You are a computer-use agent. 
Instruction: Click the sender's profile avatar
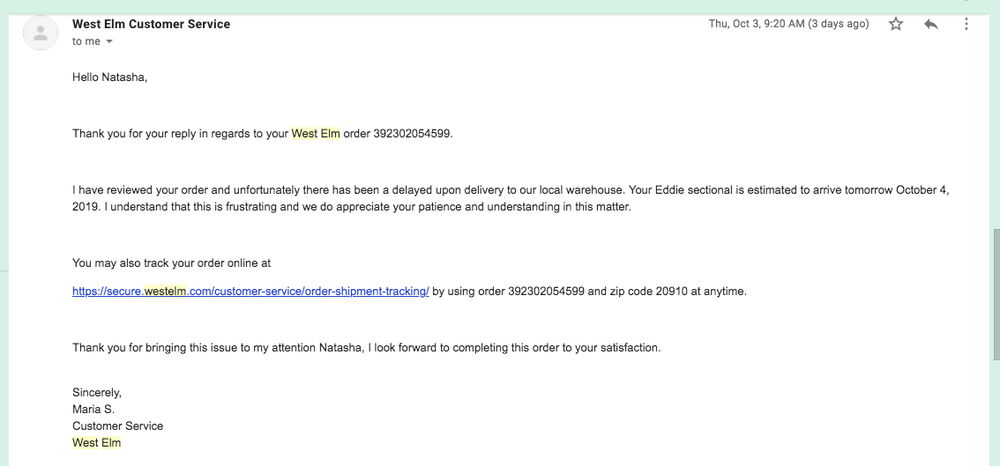pyautogui.click(x=41, y=34)
